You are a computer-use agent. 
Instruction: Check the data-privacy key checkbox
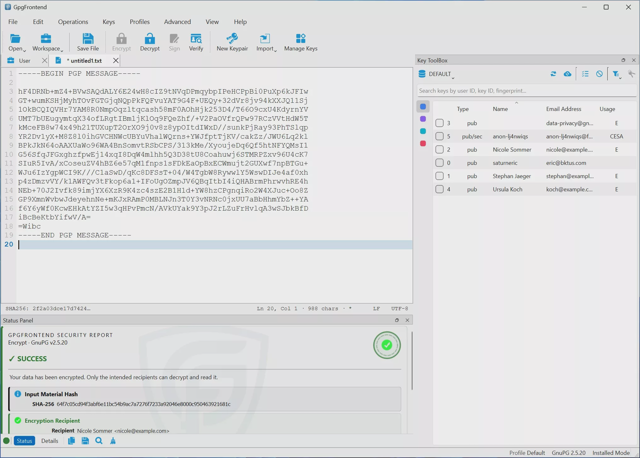click(x=439, y=123)
